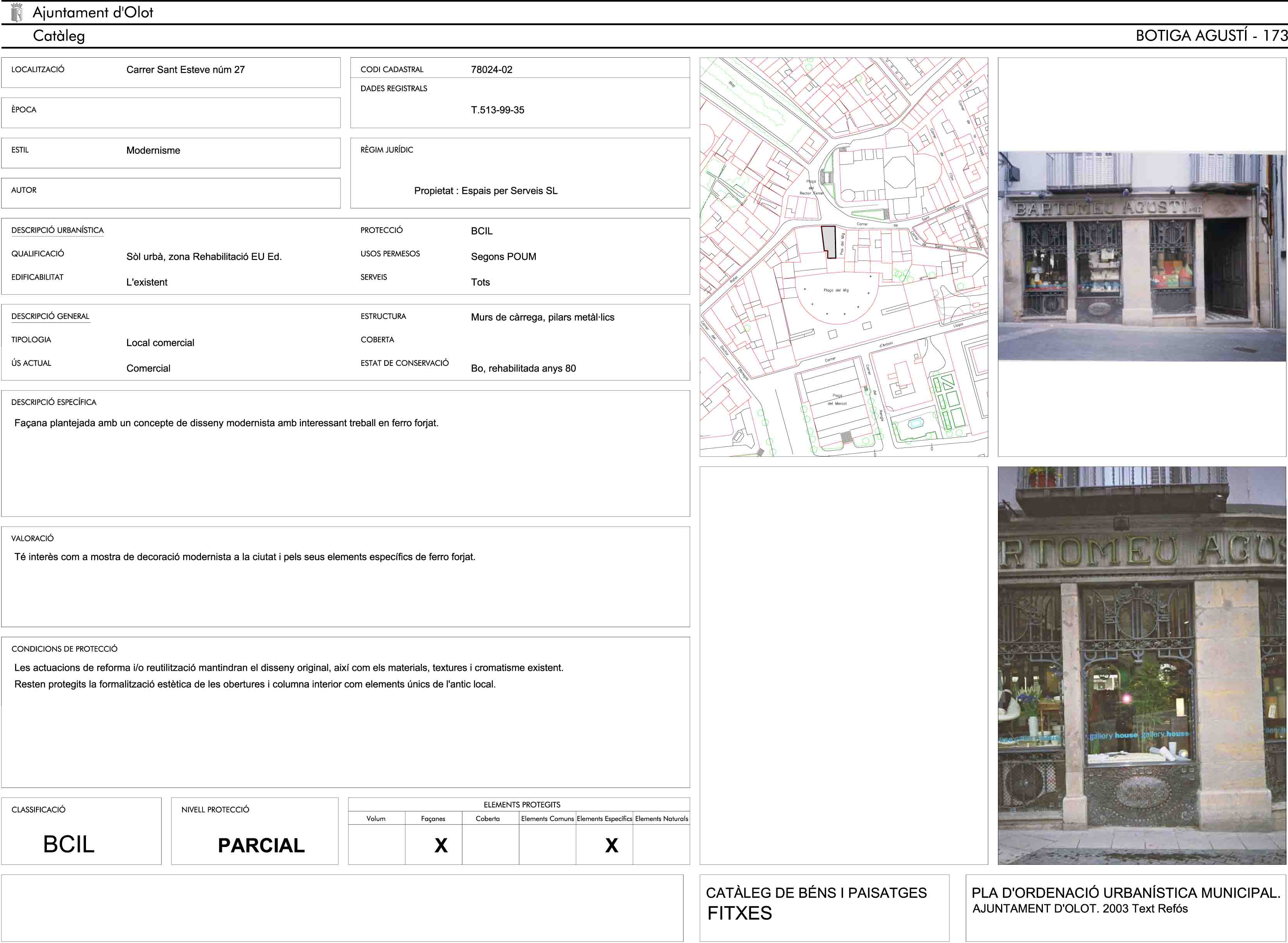Click the Carrer Sant Esteve núm 27 field
The height and width of the screenshot is (943, 1288).
(x=185, y=70)
